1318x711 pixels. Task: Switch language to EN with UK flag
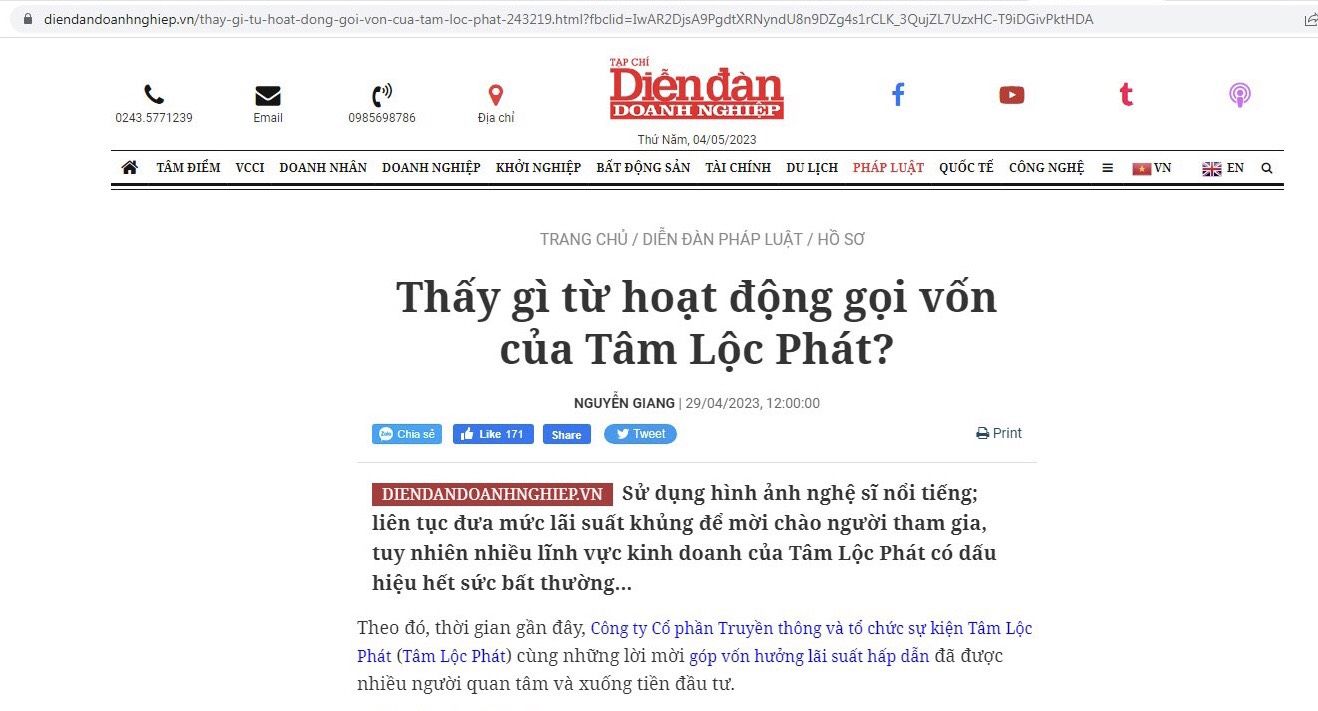pyautogui.click(x=1223, y=168)
